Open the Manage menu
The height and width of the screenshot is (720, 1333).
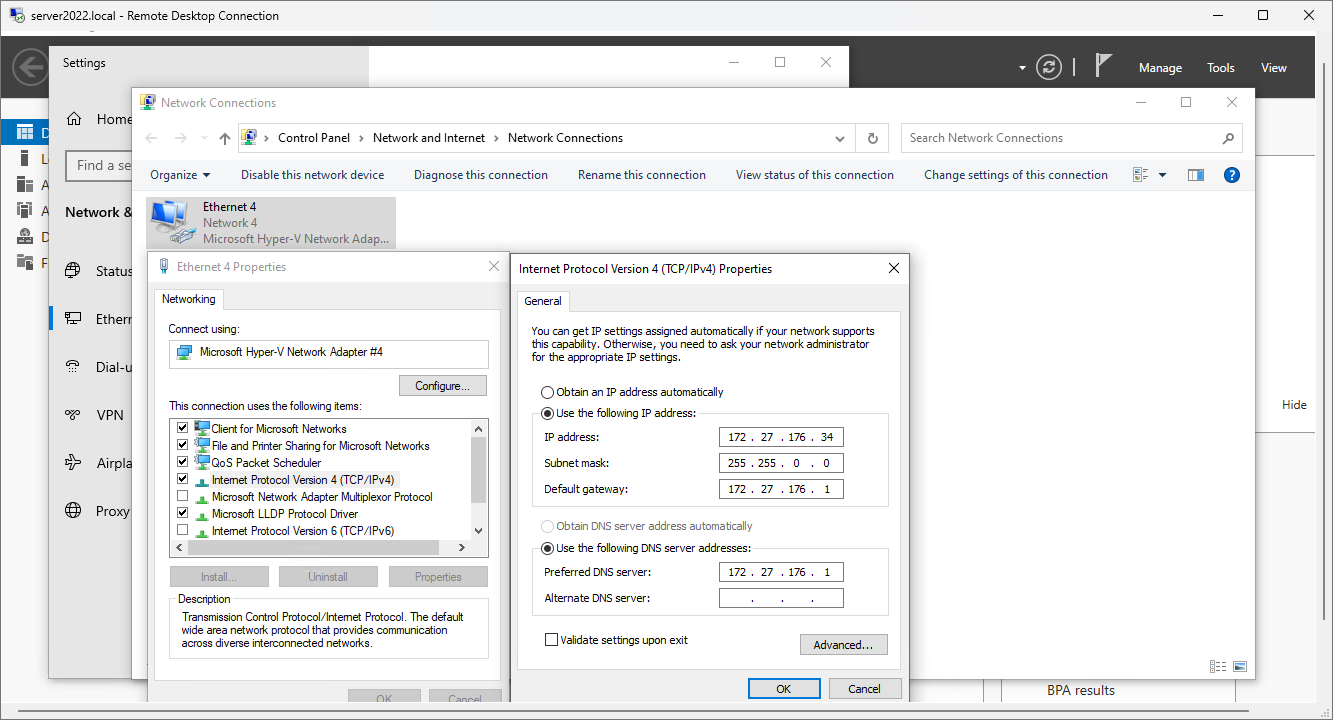coord(1160,68)
